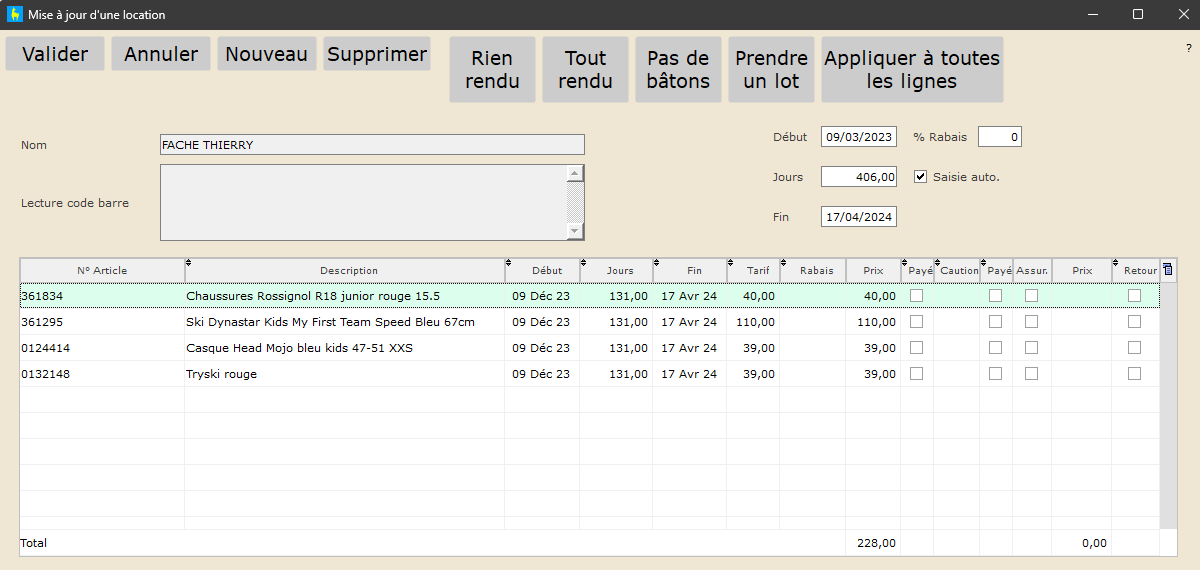The width and height of the screenshot is (1200, 570).
Task: Tick Assur. box in Tryski rouge row
Action: point(1031,374)
